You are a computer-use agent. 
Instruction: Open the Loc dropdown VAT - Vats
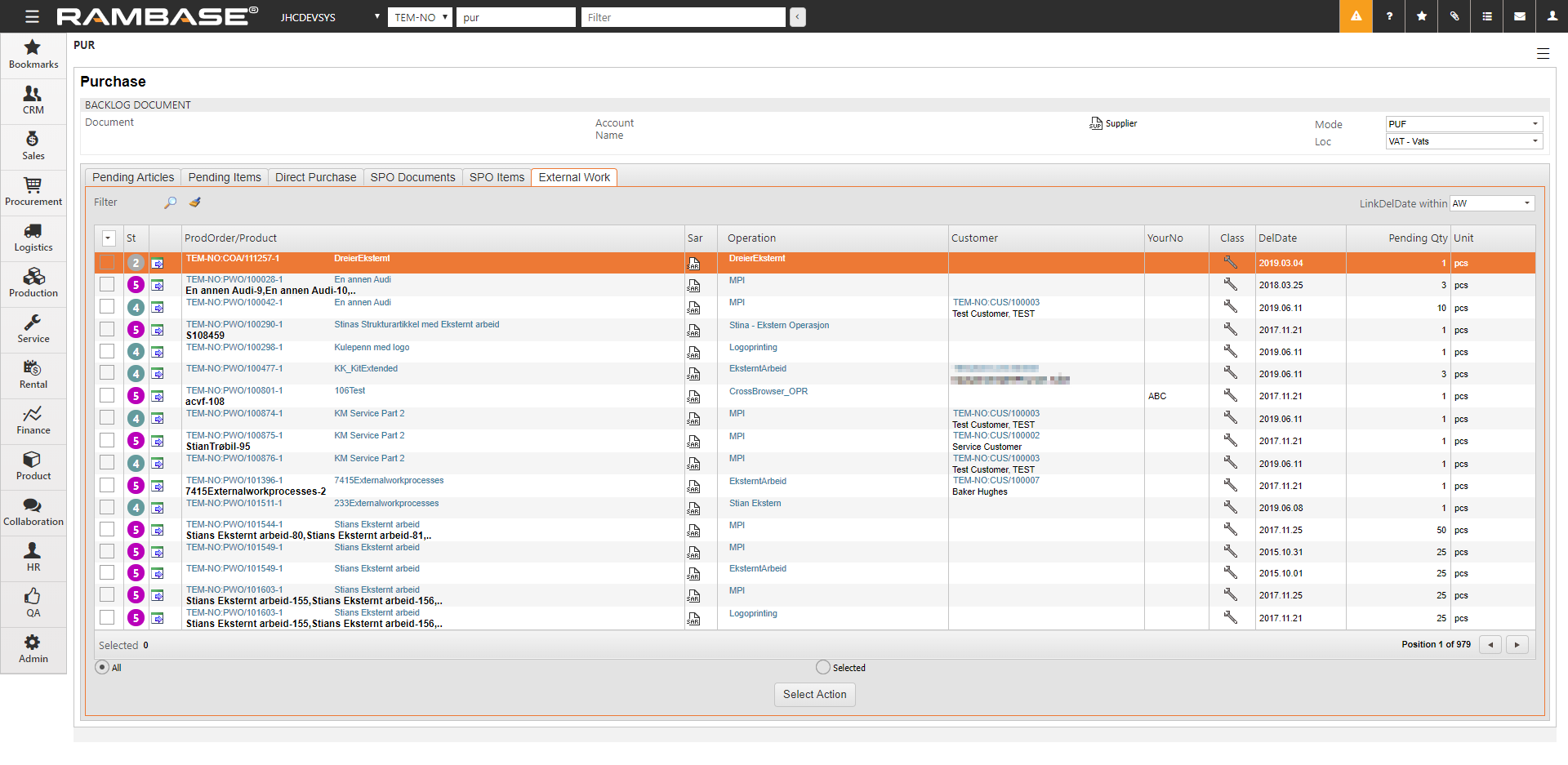click(1463, 141)
